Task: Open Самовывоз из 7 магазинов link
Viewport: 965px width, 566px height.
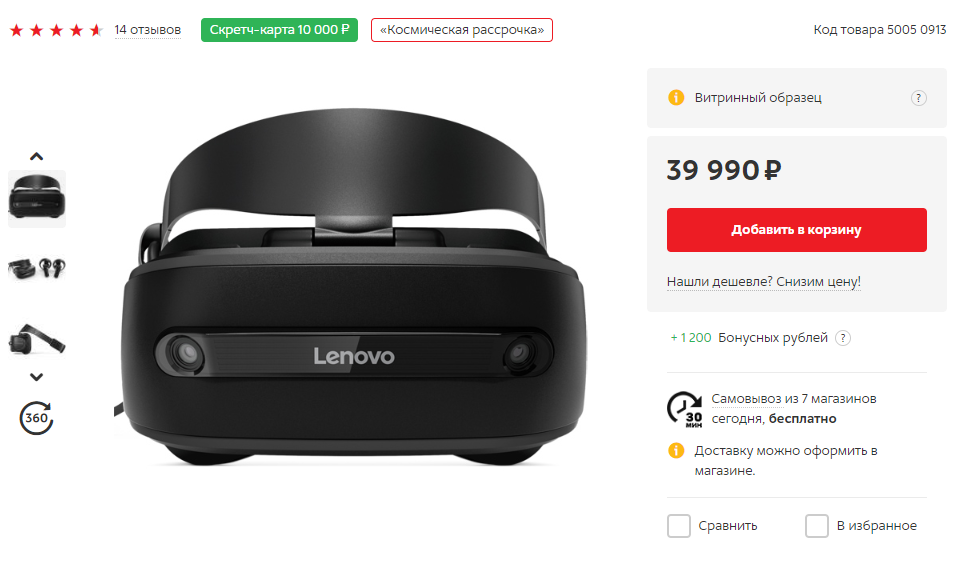Action: [x=794, y=399]
